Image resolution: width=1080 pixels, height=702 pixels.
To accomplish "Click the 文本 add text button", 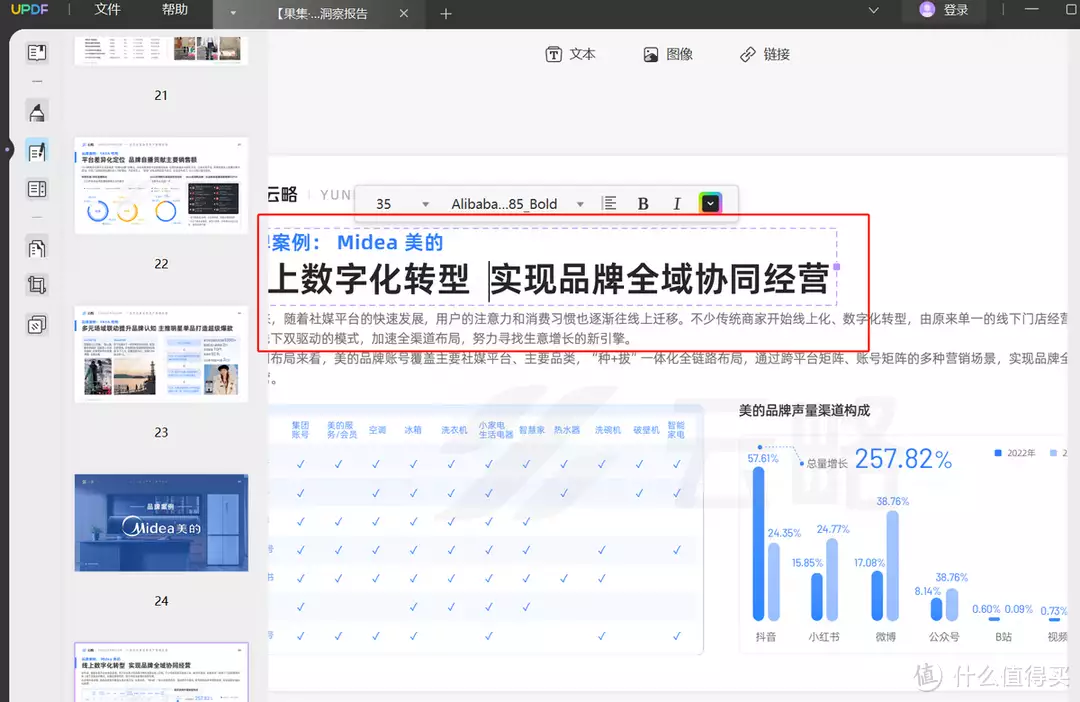I will pyautogui.click(x=570, y=55).
